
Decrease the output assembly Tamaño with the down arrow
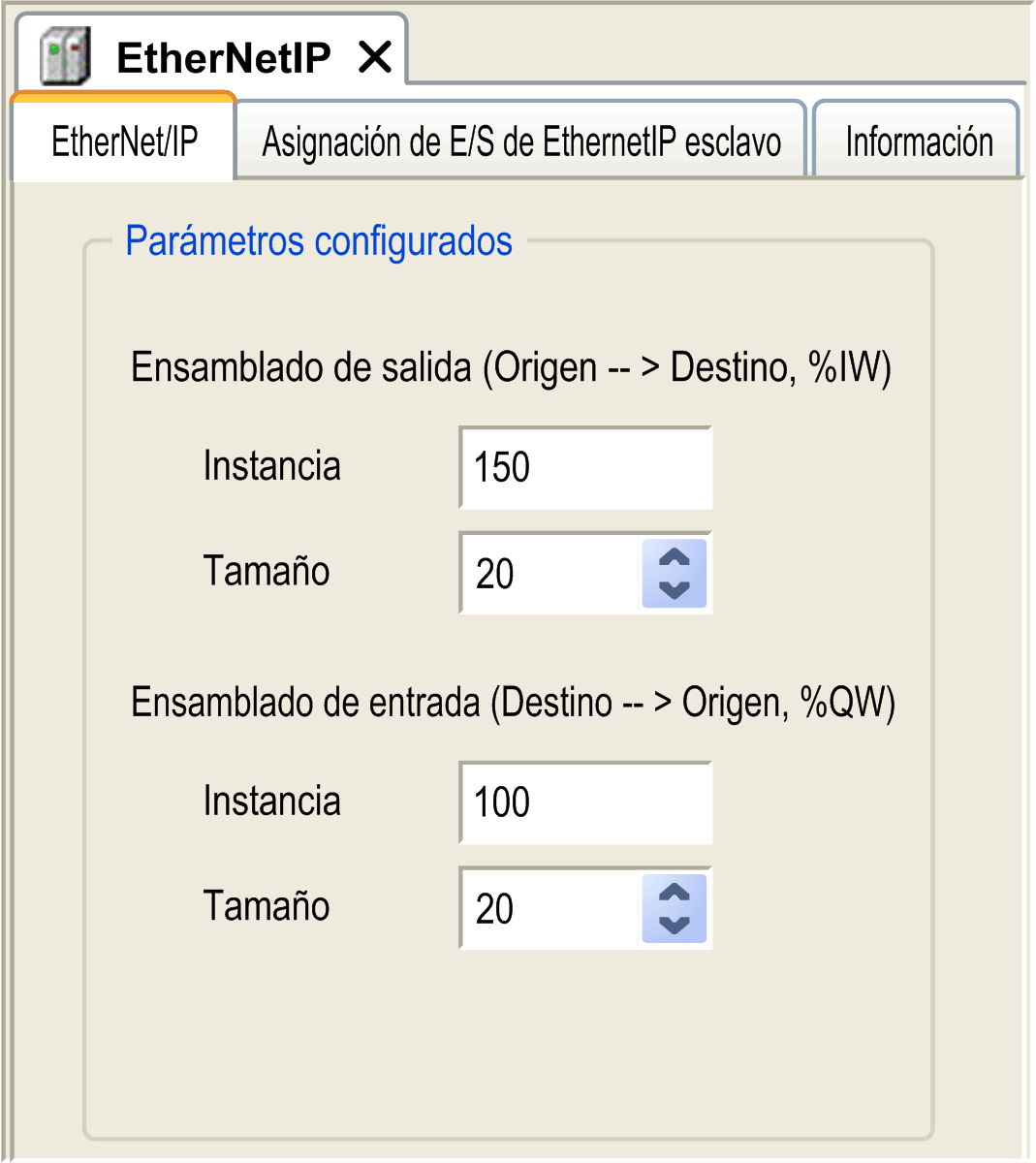coord(675,588)
